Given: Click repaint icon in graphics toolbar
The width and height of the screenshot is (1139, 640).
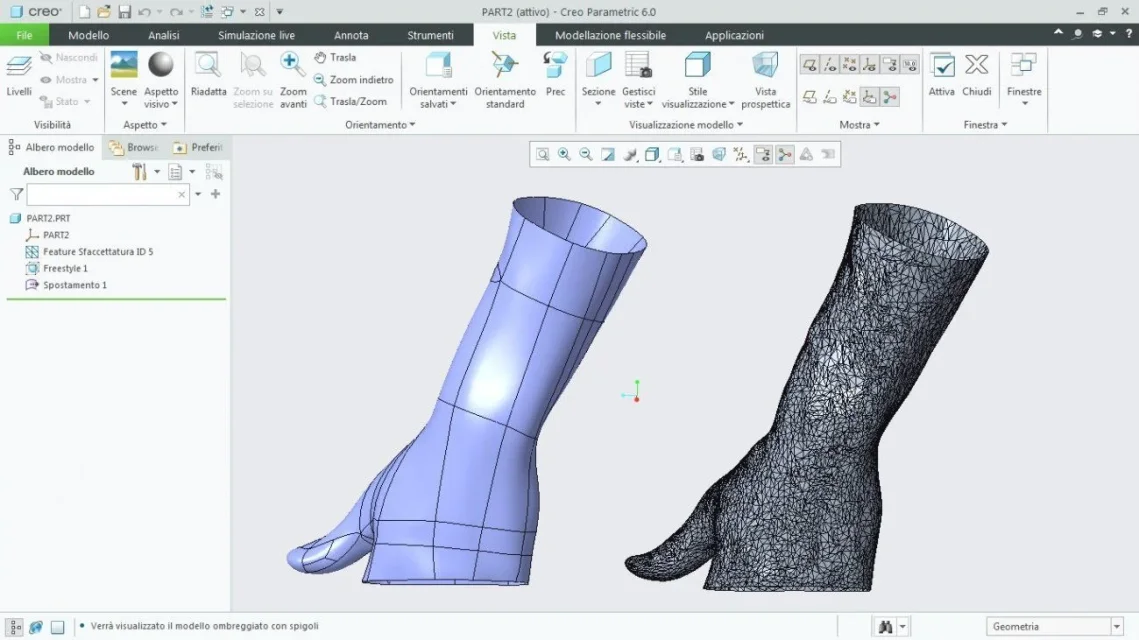Looking at the screenshot, I should 607,154.
